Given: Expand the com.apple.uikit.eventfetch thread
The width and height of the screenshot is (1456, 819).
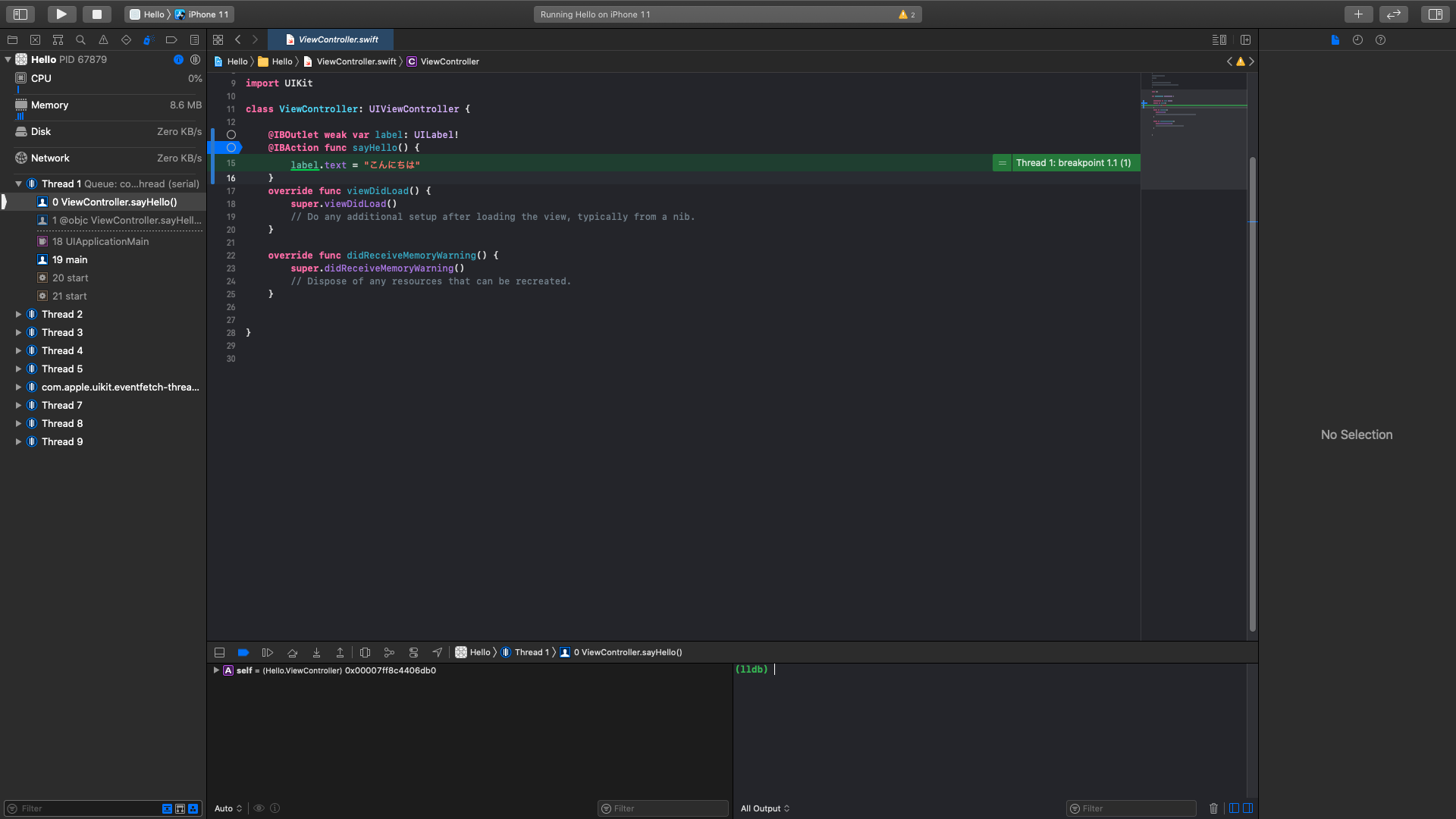Looking at the screenshot, I should pos(18,387).
